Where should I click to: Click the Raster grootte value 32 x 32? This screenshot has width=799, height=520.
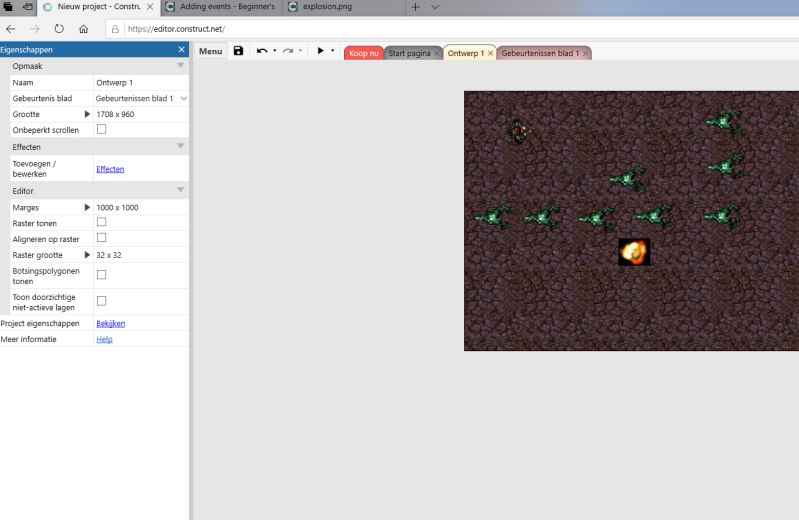[109, 255]
